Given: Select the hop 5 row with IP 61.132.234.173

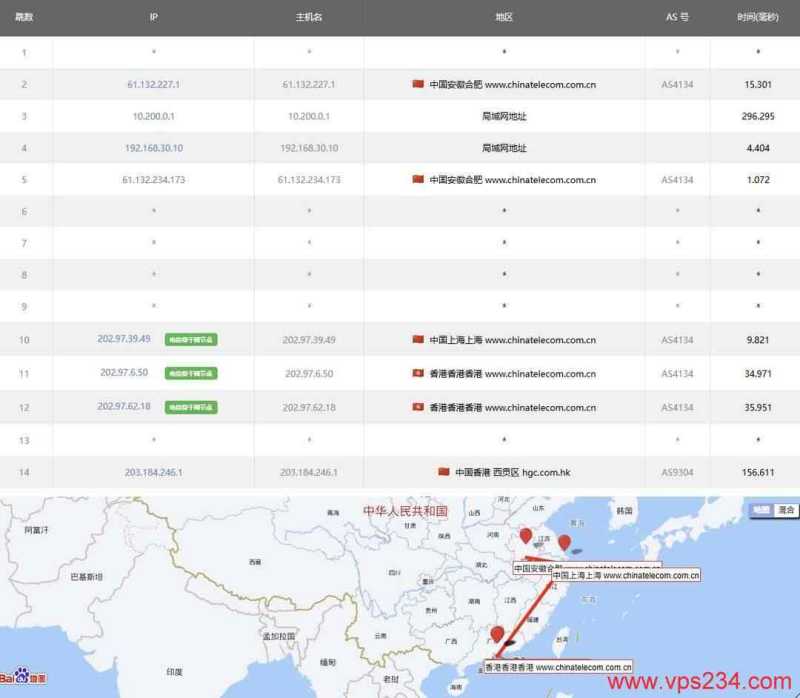Looking at the screenshot, I should [x=400, y=180].
